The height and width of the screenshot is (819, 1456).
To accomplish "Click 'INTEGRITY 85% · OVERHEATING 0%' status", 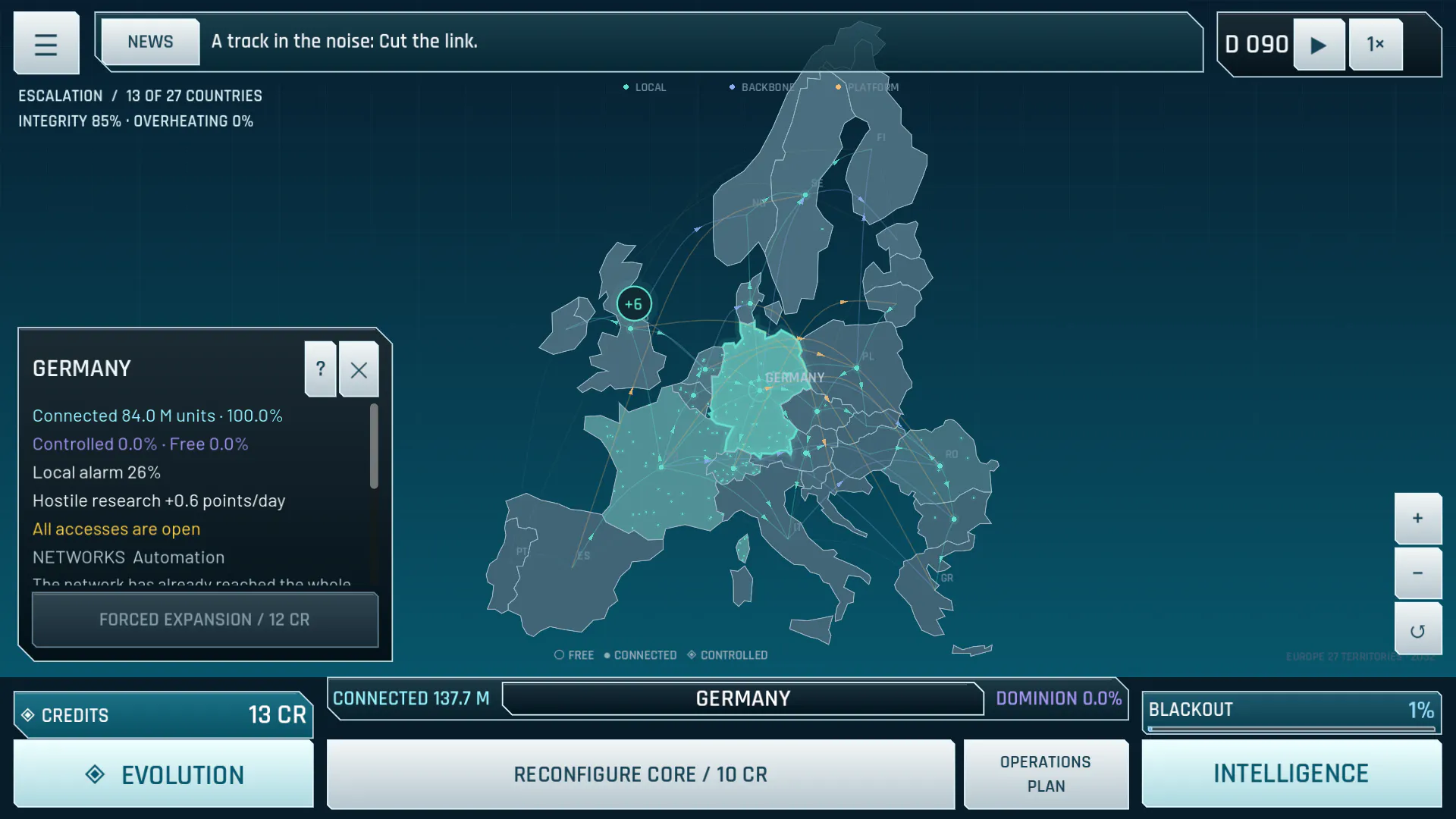I will coord(136,121).
